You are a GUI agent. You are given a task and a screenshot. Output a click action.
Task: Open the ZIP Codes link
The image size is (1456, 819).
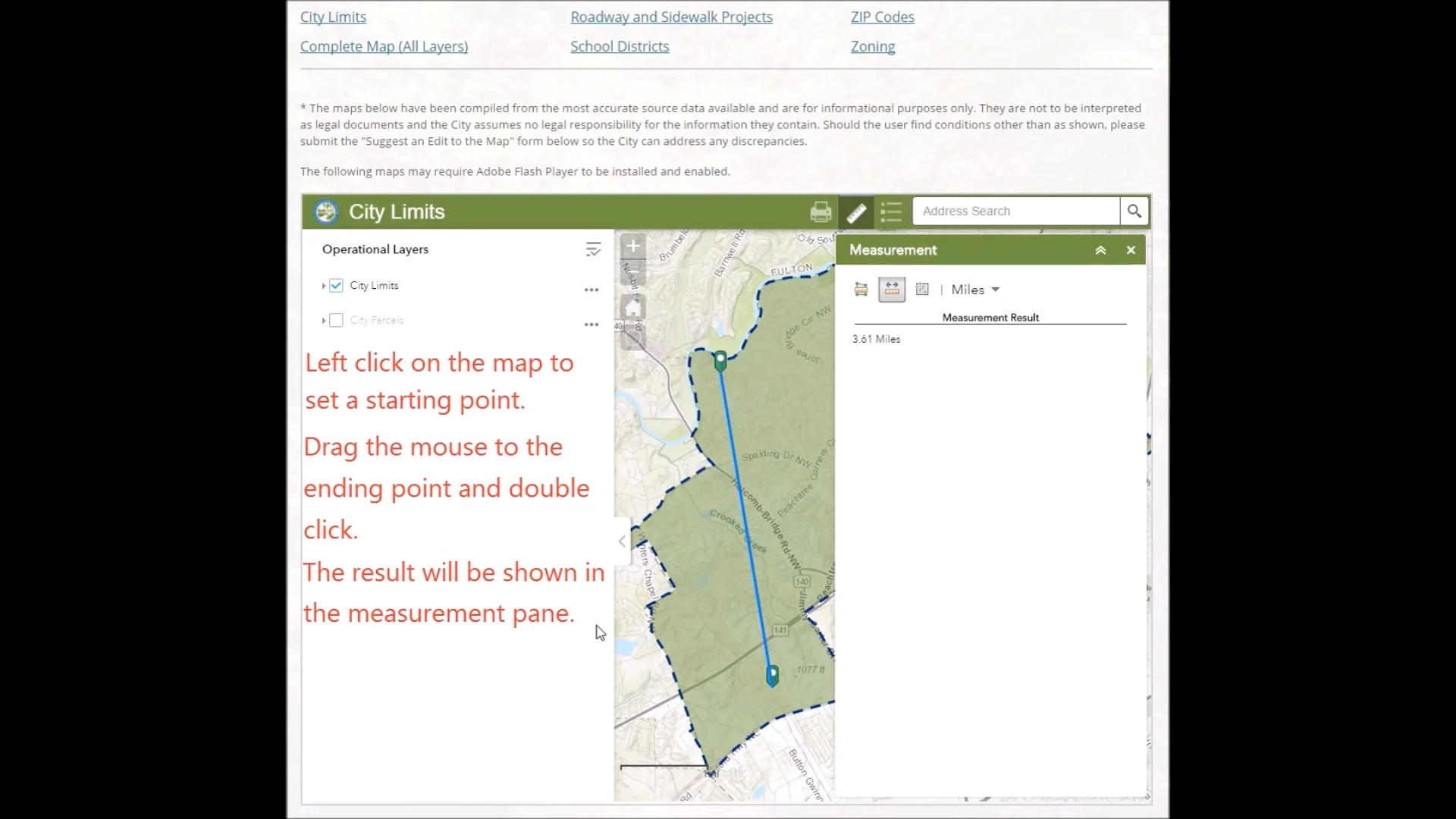pos(882,17)
